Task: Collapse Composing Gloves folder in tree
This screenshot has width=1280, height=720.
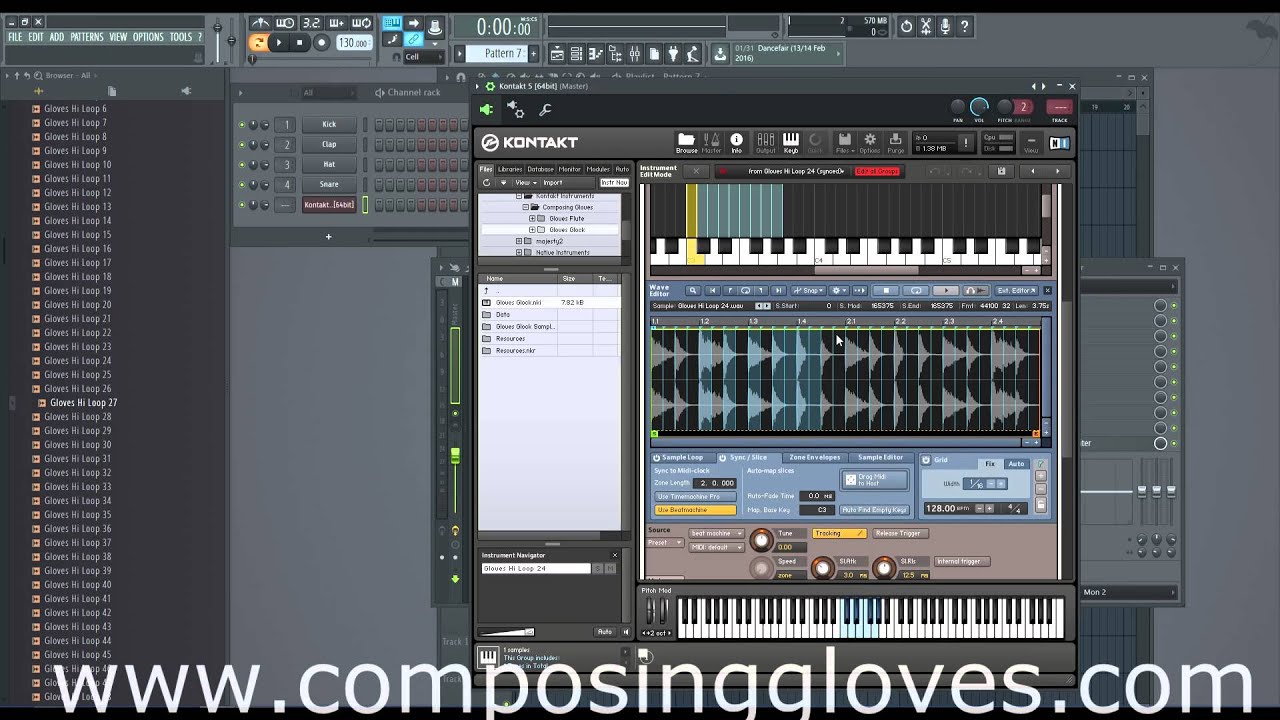Action: point(526,207)
